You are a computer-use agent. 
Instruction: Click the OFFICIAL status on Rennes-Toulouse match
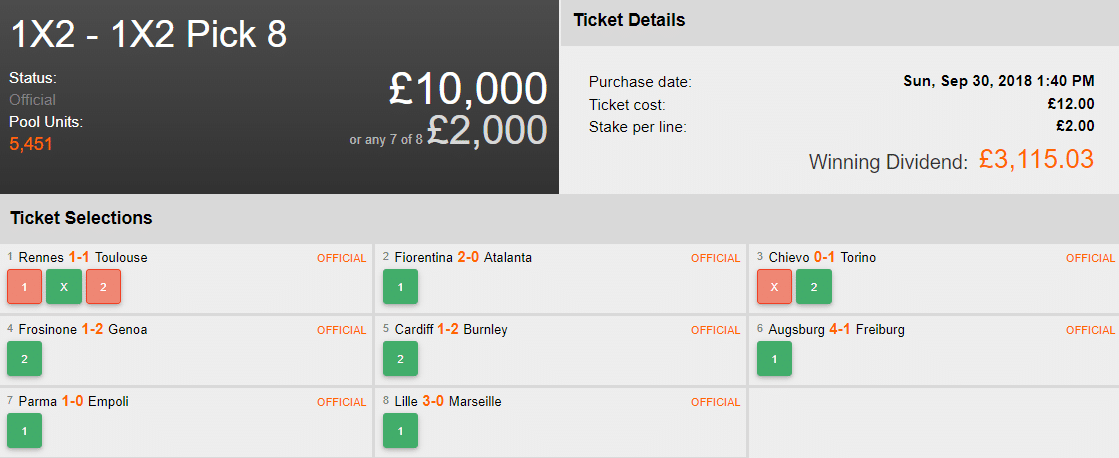342,258
